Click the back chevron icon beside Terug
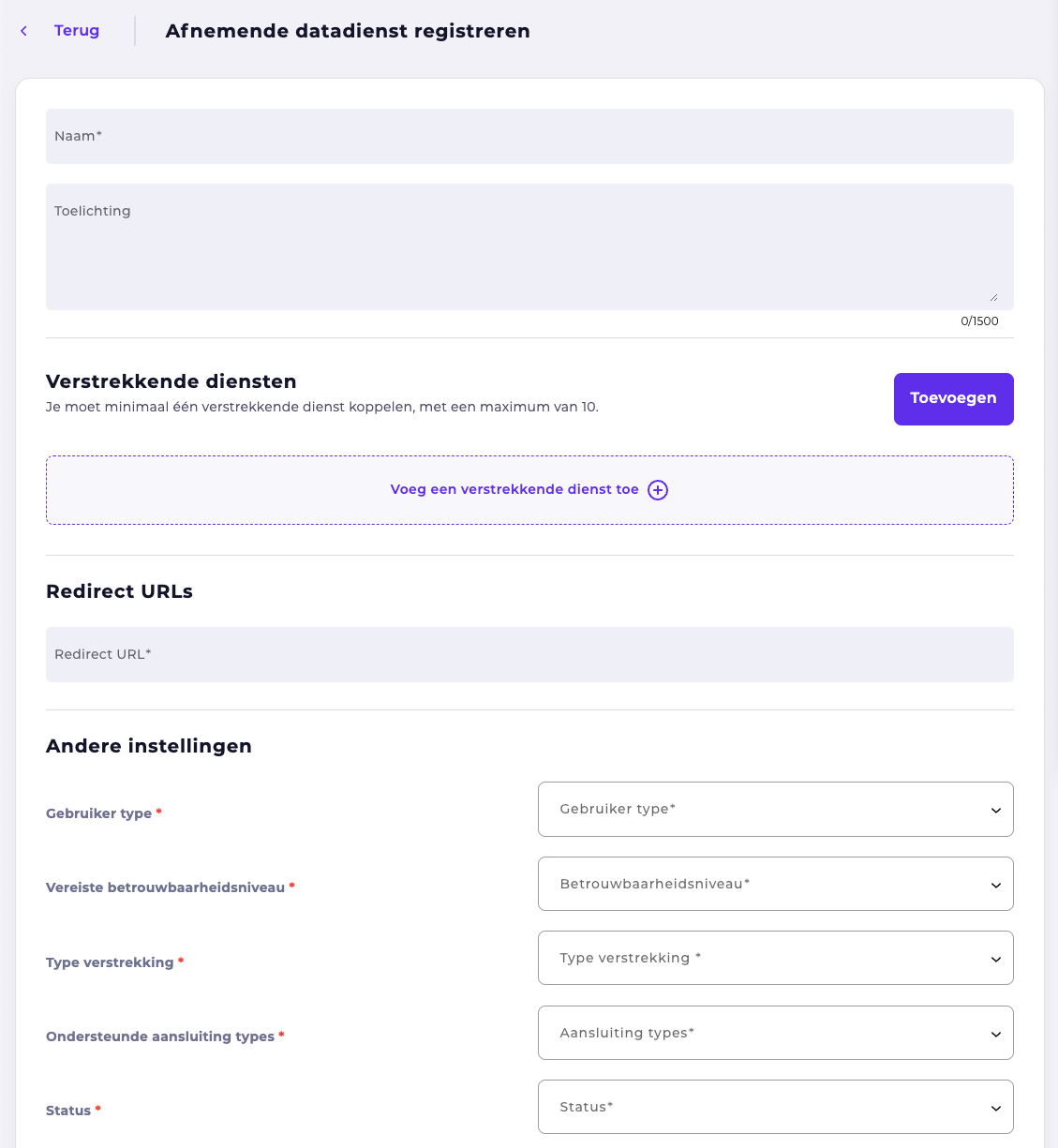The height and width of the screenshot is (1148, 1058). (24, 31)
